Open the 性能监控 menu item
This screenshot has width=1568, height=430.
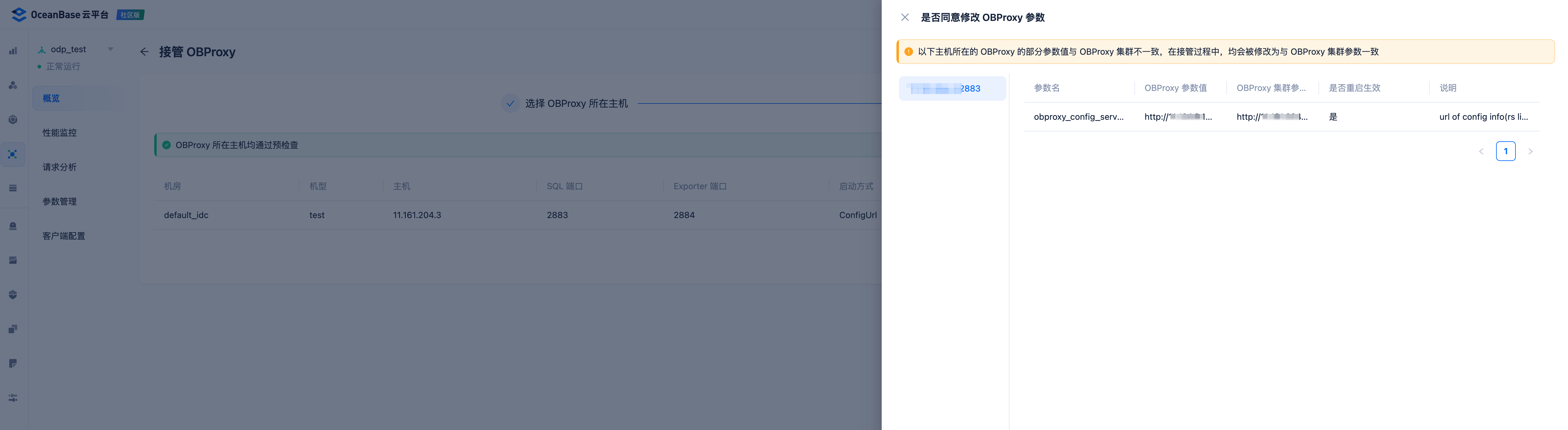60,133
